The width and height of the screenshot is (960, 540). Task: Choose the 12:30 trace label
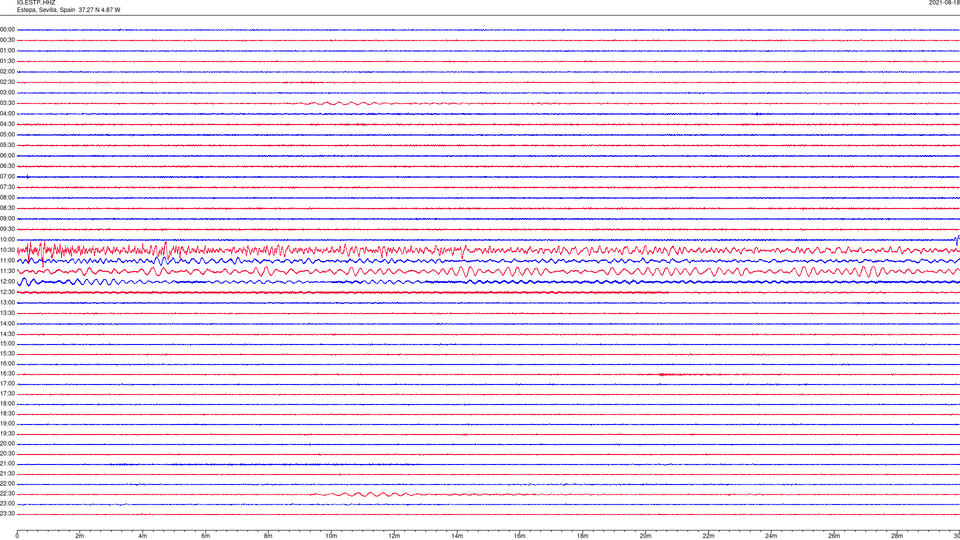coord(7,292)
